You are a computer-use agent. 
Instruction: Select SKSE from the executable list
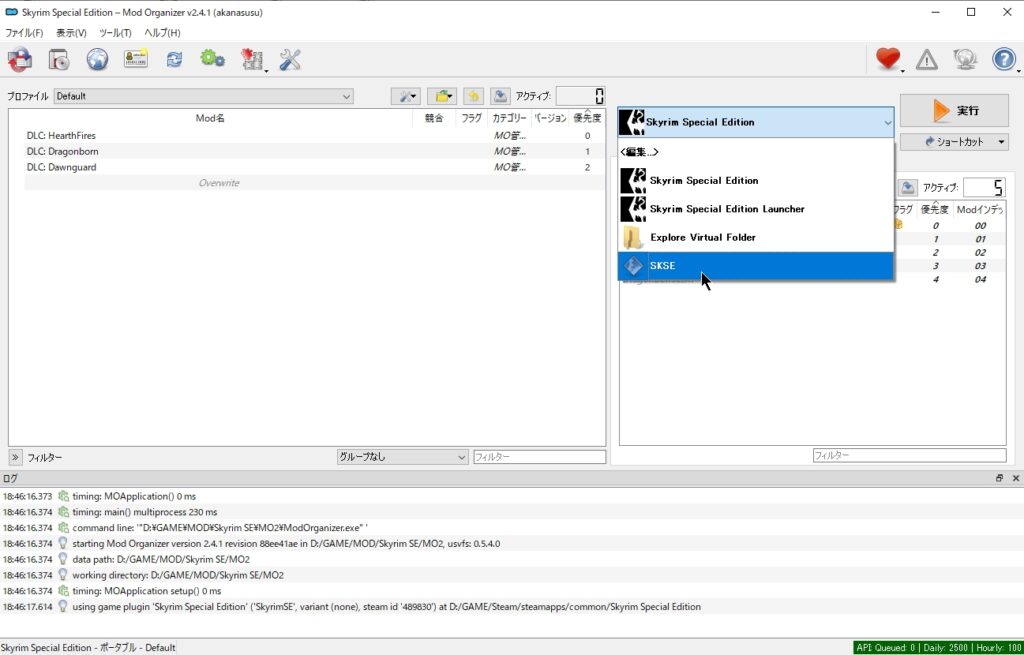(x=756, y=266)
